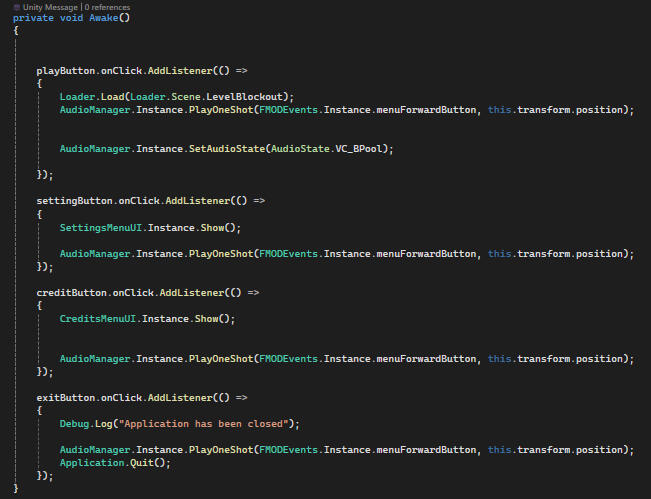The image size is (651, 499).
Task: Click the SettingsMenuUI class name
Action: pyautogui.click(x=101, y=227)
